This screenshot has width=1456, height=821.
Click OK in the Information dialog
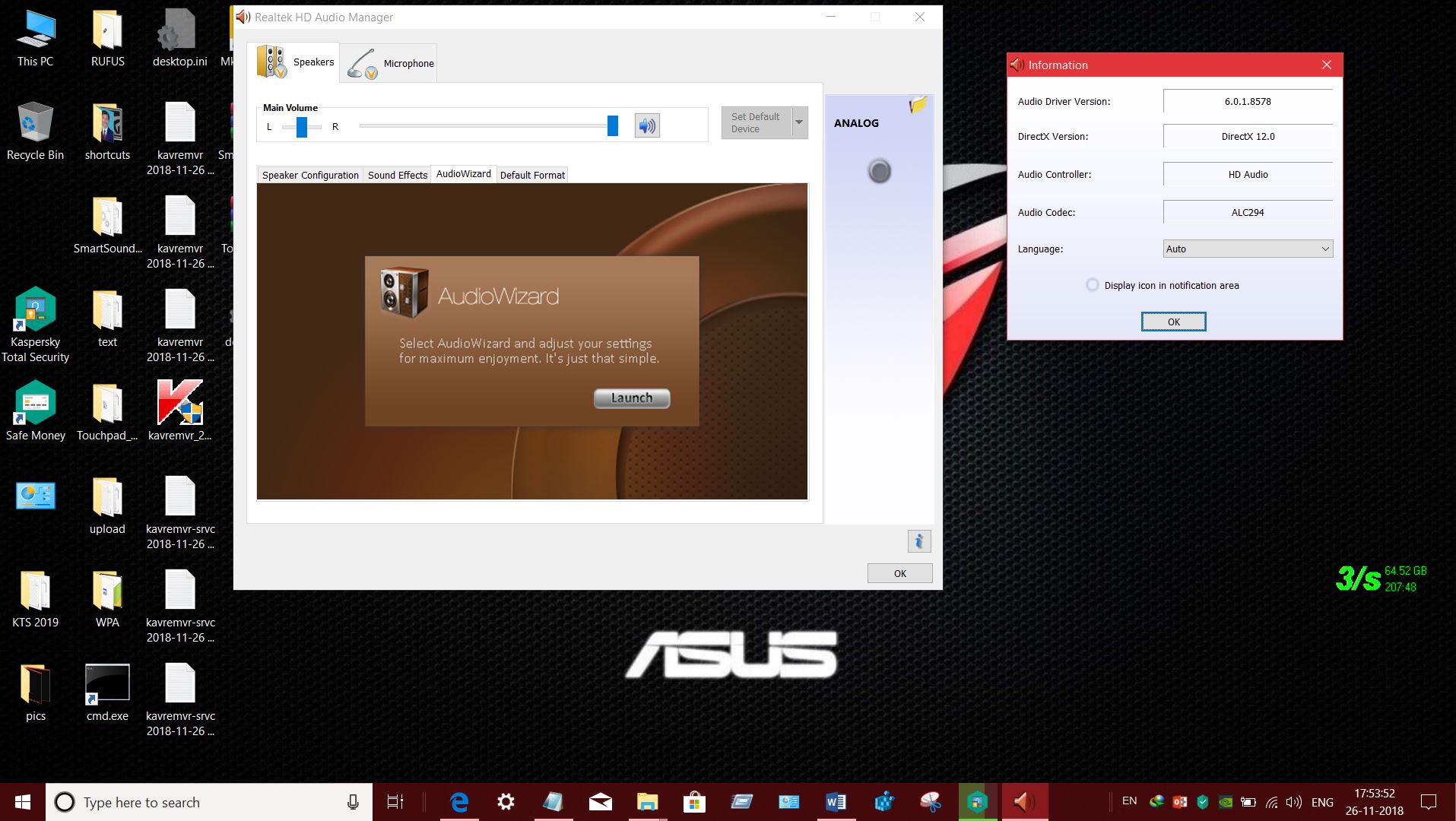[x=1173, y=322]
